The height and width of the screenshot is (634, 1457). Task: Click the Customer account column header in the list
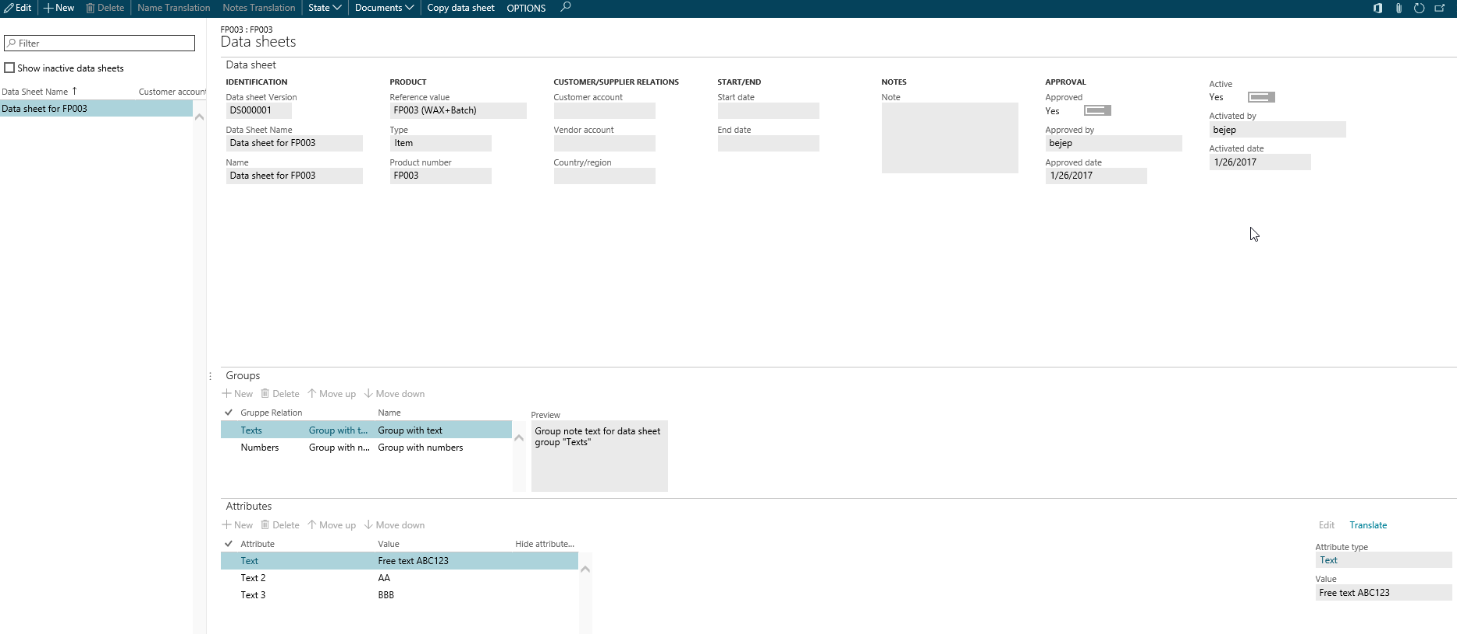pos(172,92)
